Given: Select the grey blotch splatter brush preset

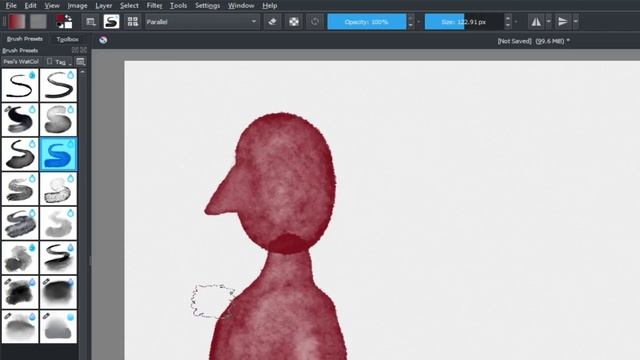Looking at the screenshot, I should [20, 258].
